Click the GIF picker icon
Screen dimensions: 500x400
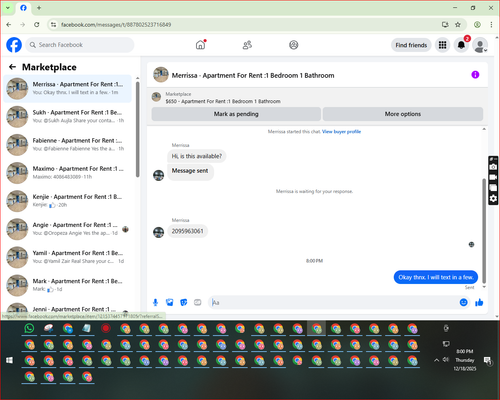pos(198,302)
